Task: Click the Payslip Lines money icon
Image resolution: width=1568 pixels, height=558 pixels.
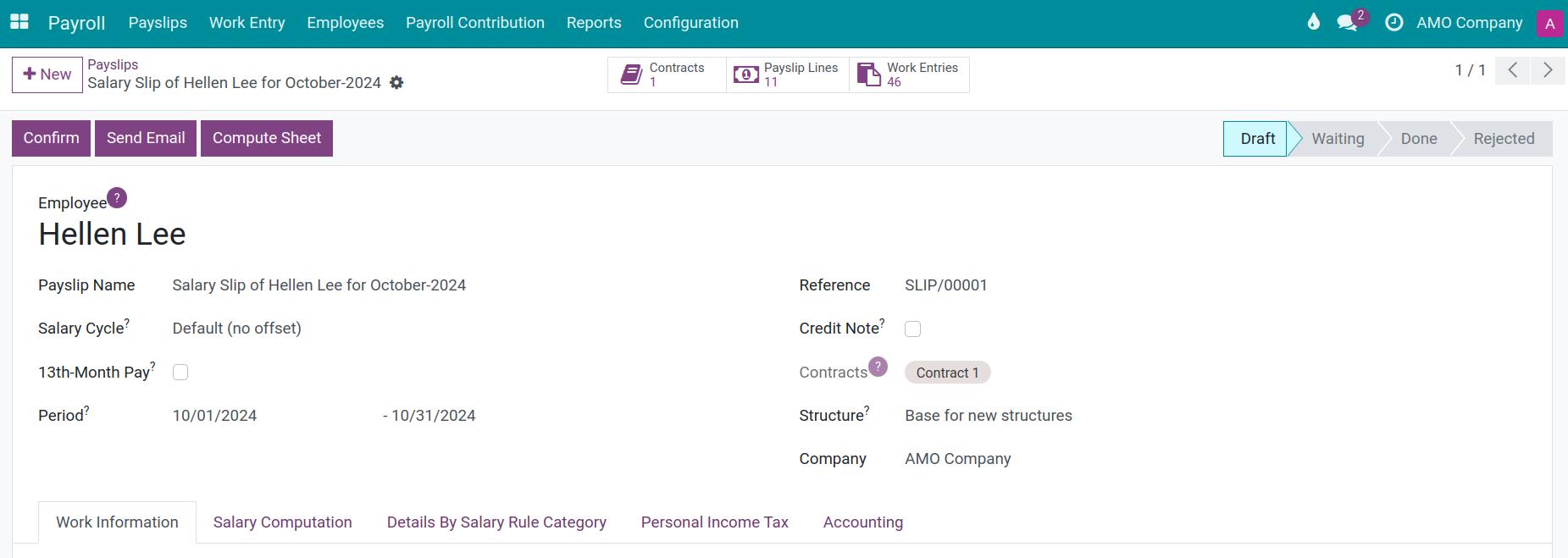Action: tap(745, 75)
